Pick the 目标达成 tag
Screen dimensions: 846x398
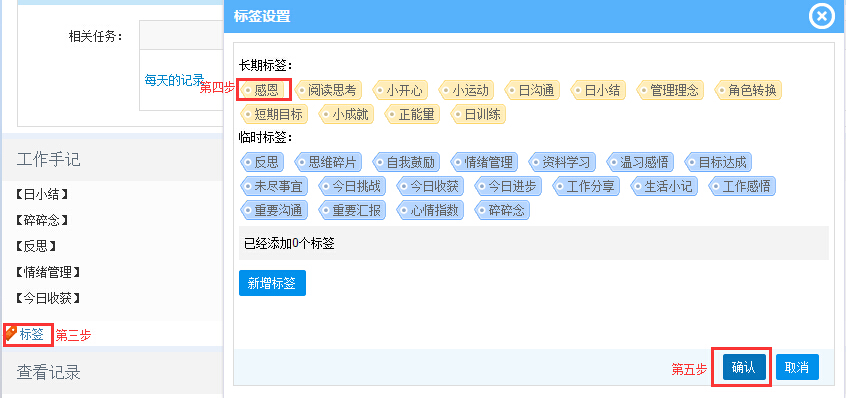(718, 162)
